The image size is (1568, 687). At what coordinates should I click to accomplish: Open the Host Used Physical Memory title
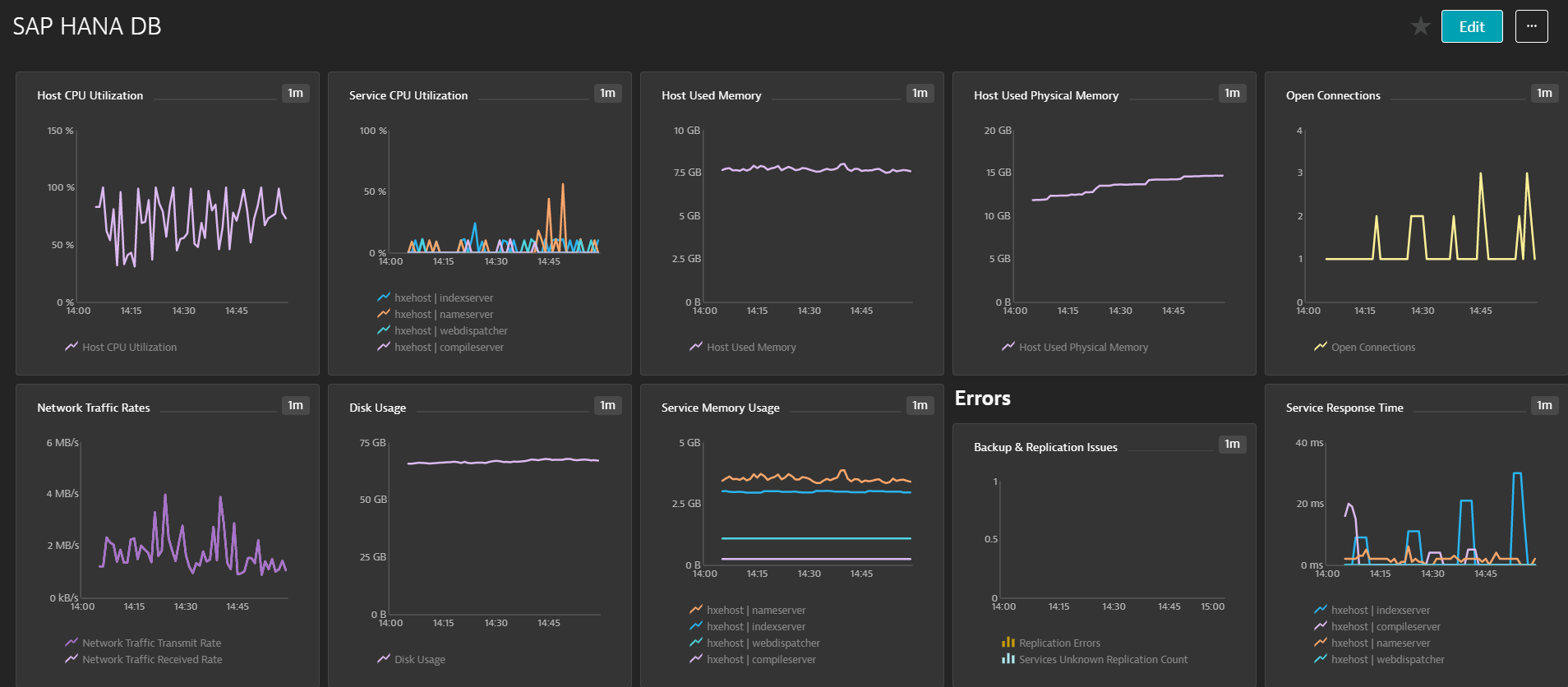point(1046,95)
